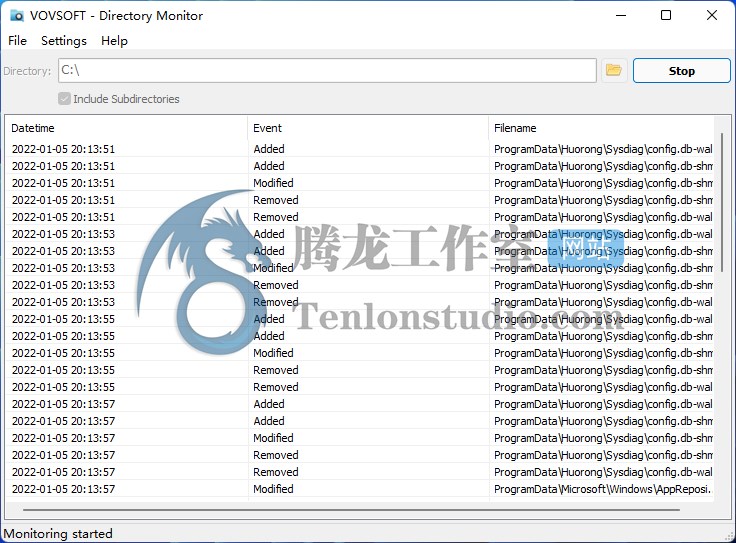Click the Datetime column header
The height and width of the screenshot is (543, 736).
click(x=126, y=128)
